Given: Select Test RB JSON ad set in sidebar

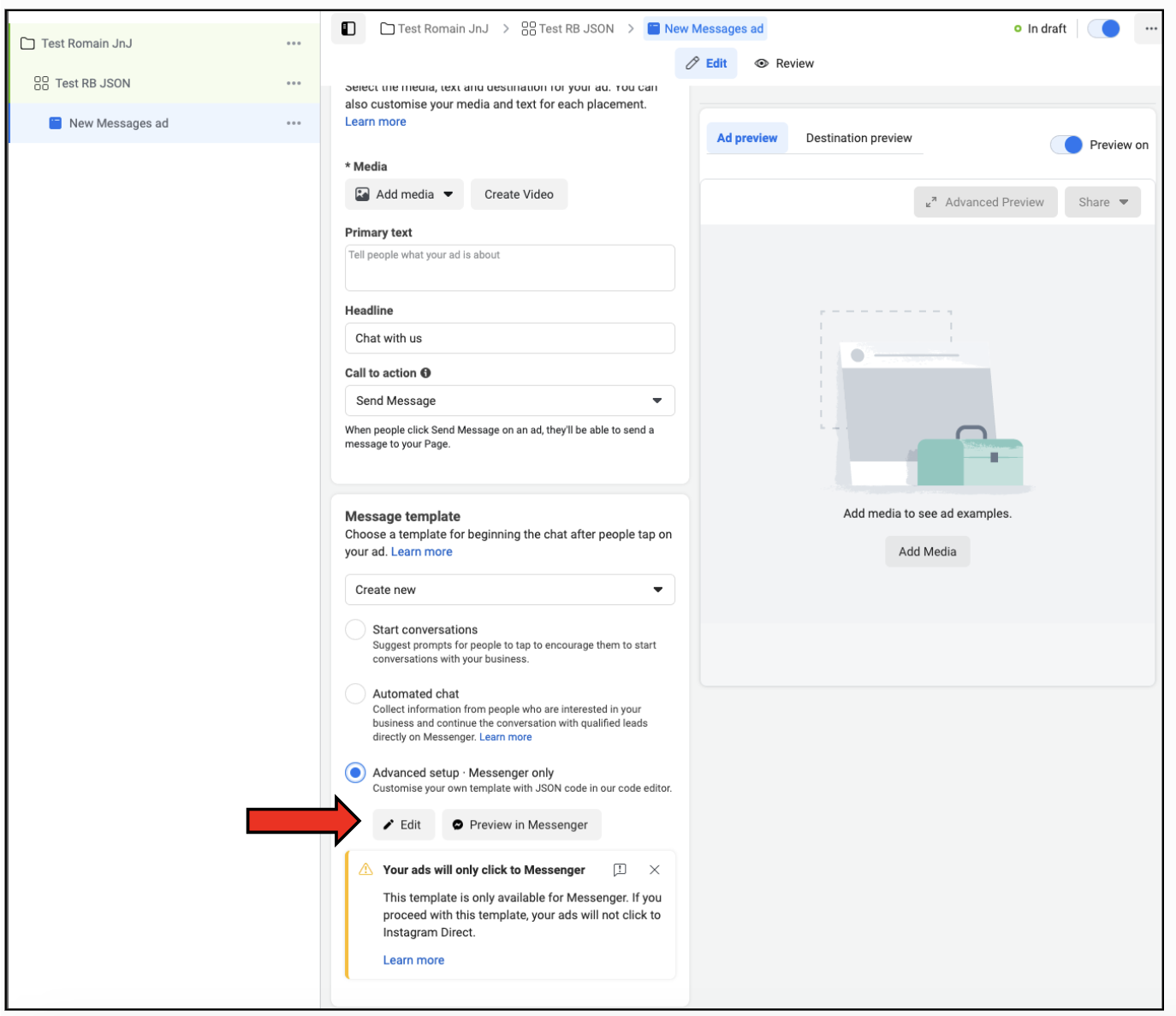Looking at the screenshot, I should tap(163, 83).
